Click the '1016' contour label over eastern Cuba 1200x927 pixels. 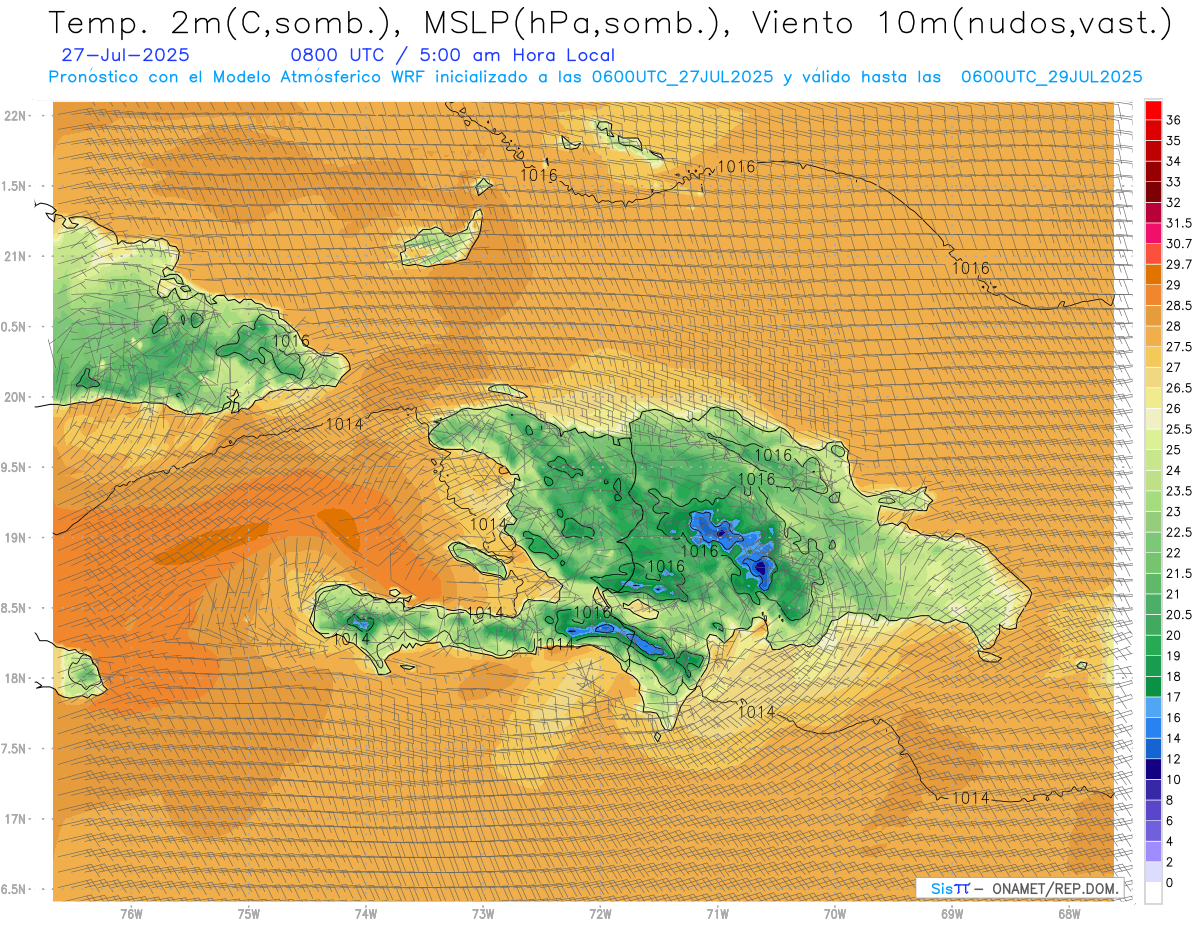coord(291,341)
